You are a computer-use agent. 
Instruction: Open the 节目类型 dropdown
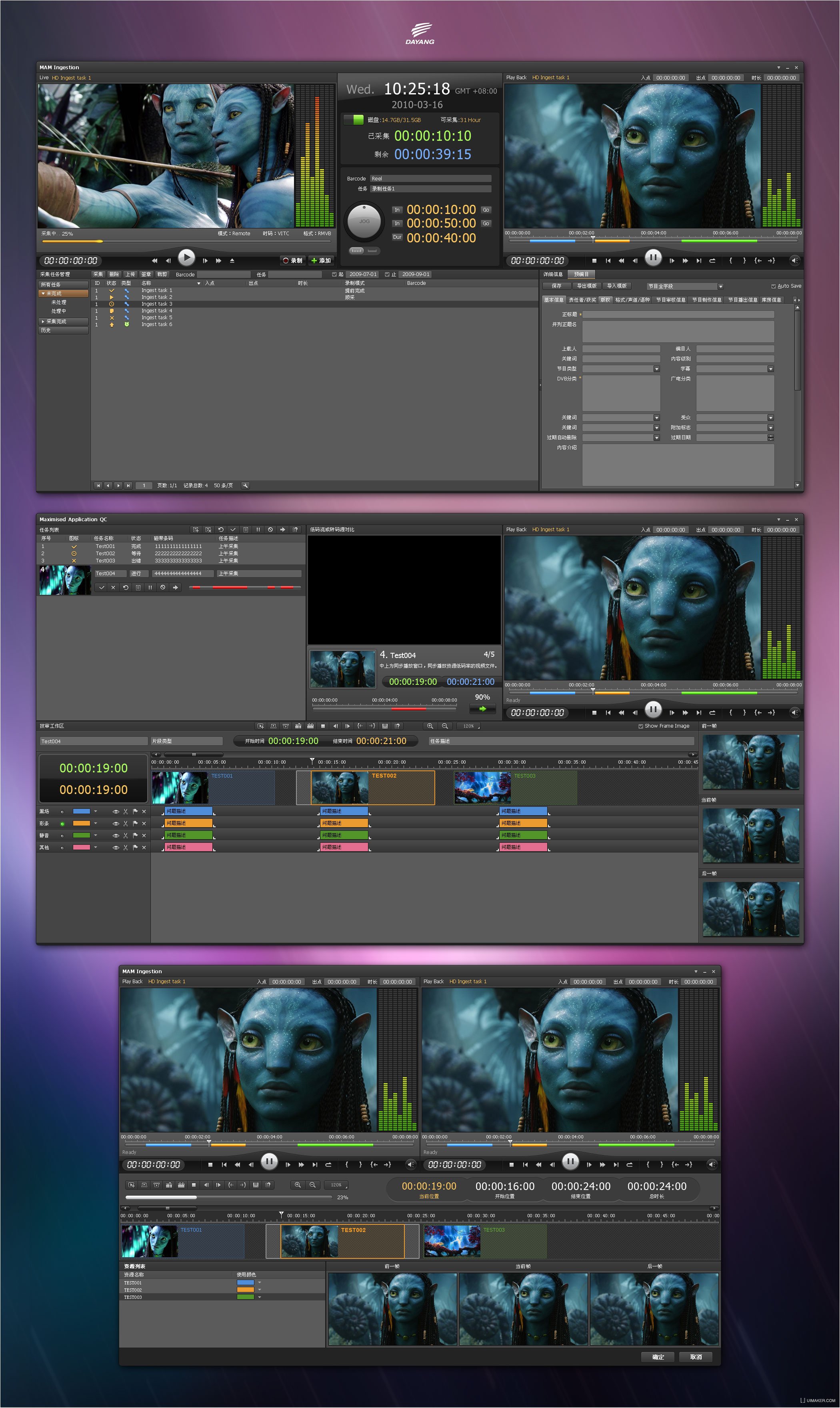[x=657, y=369]
